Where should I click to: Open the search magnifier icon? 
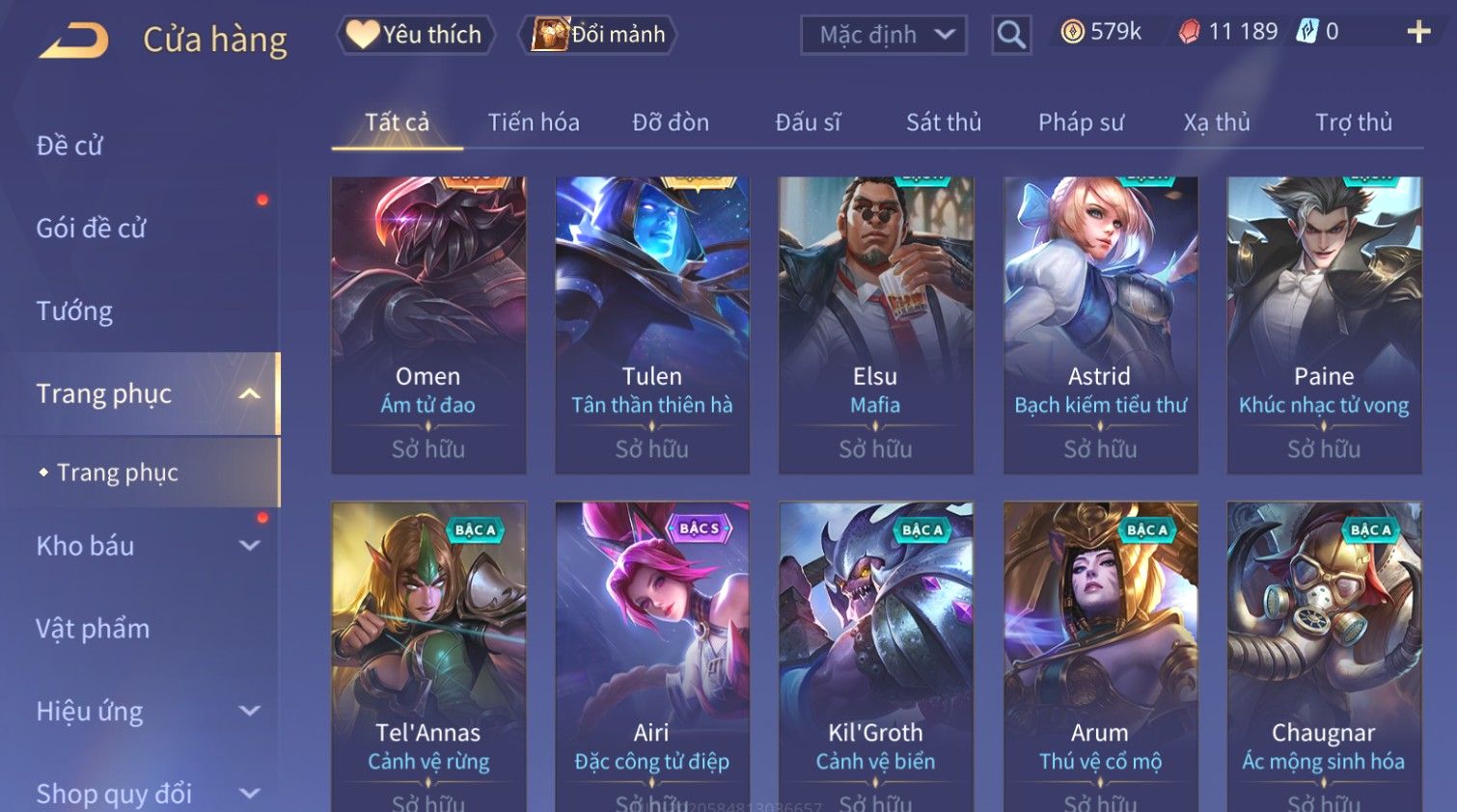coord(1011,36)
